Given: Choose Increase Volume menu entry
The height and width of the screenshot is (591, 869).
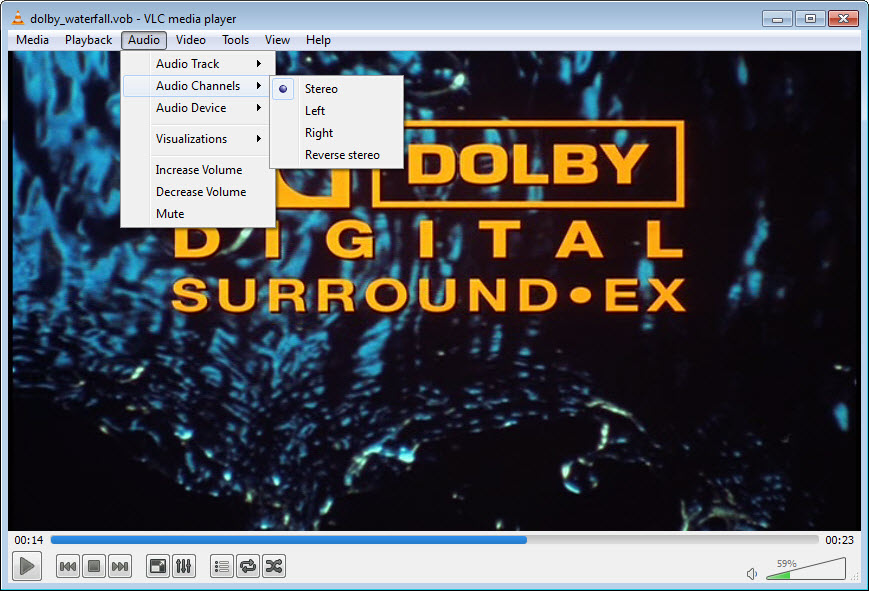Looking at the screenshot, I should [198, 170].
